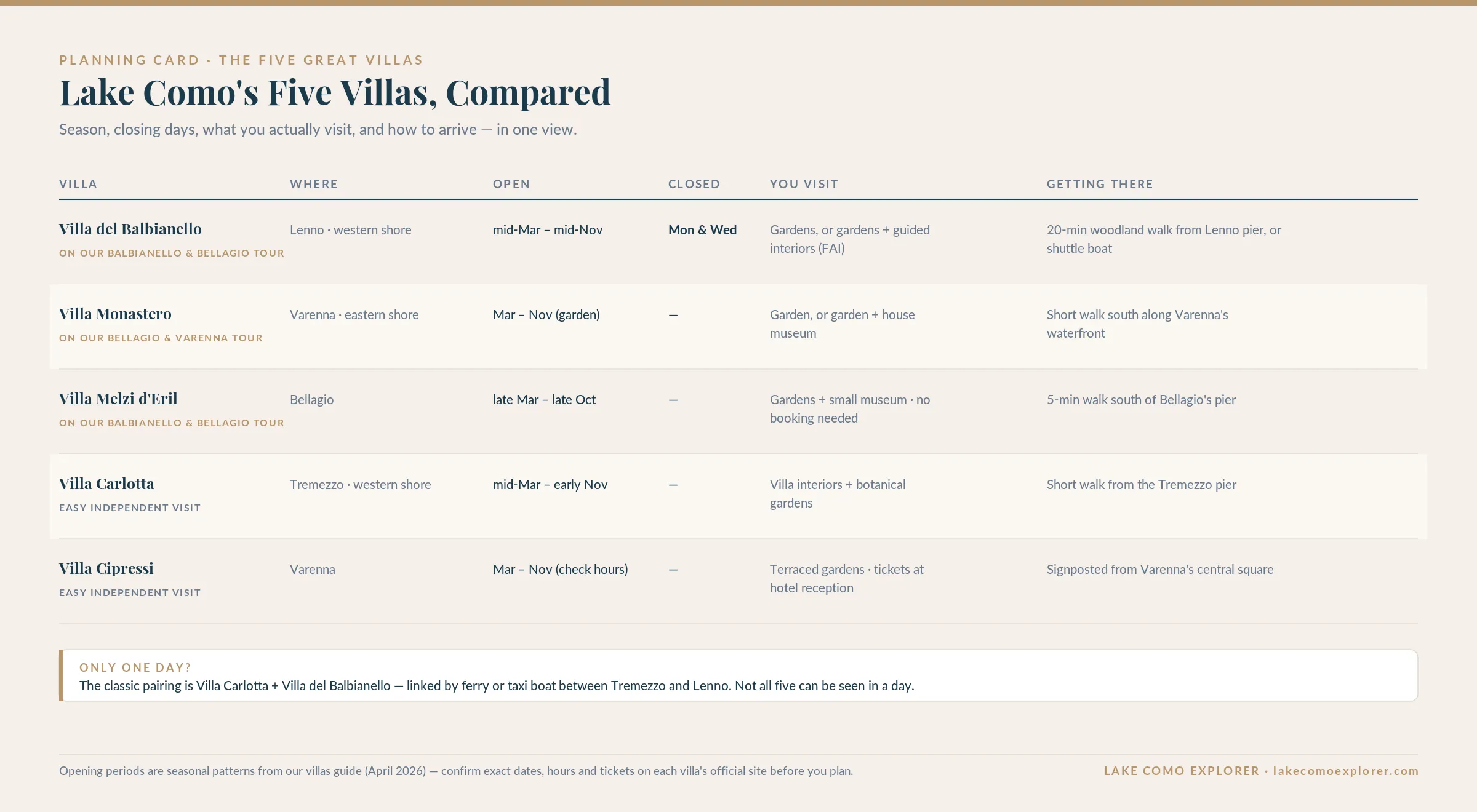Image resolution: width=1477 pixels, height=812 pixels.
Task: Click the OPEN column header
Action: pos(511,184)
